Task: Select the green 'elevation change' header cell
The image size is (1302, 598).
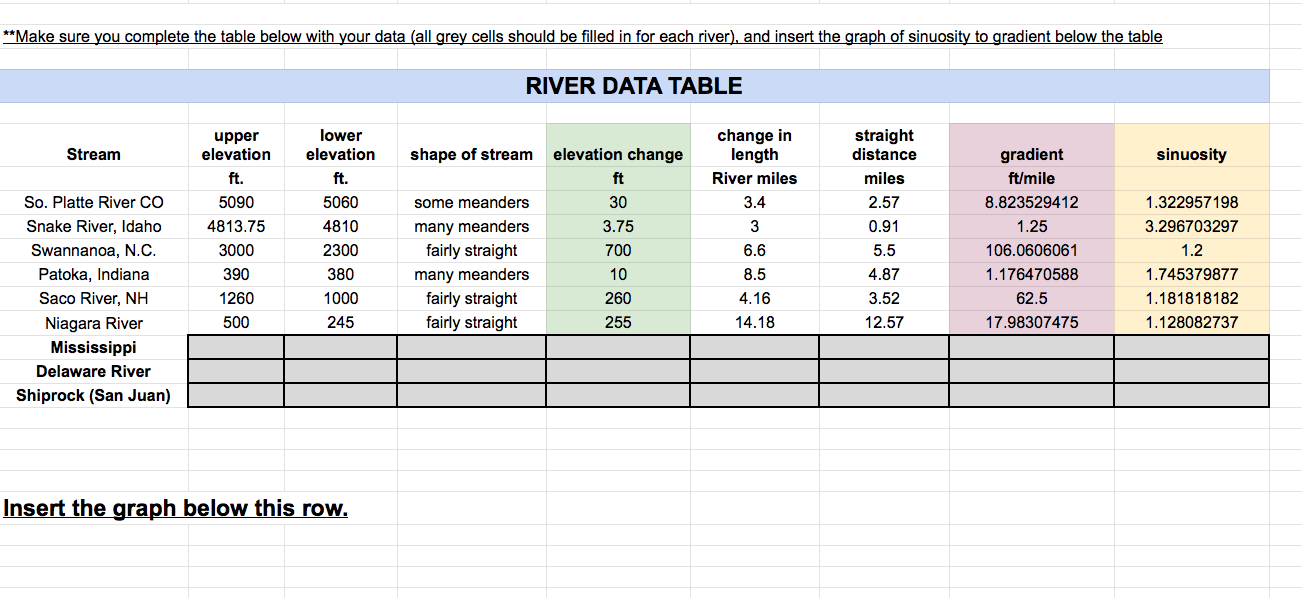Action: click(617, 154)
